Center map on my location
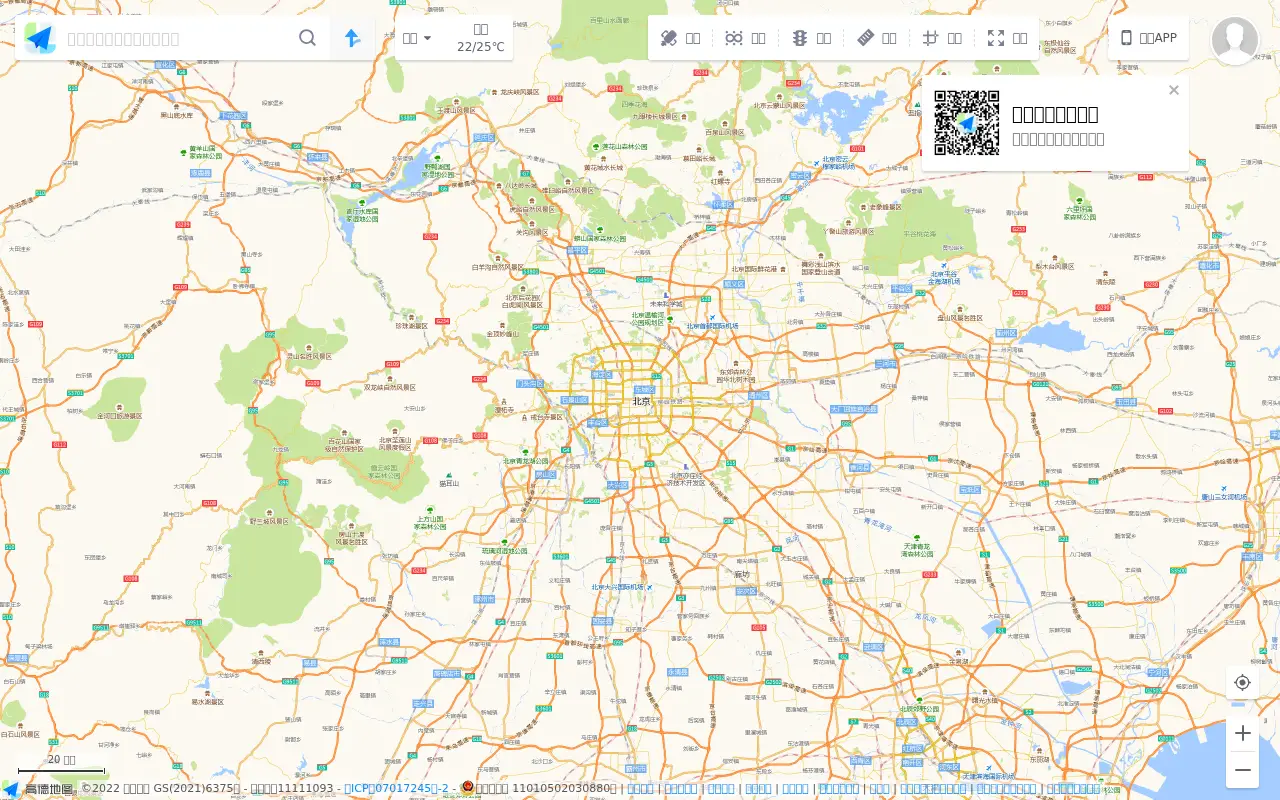This screenshot has width=1280, height=800. point(1243,682)
